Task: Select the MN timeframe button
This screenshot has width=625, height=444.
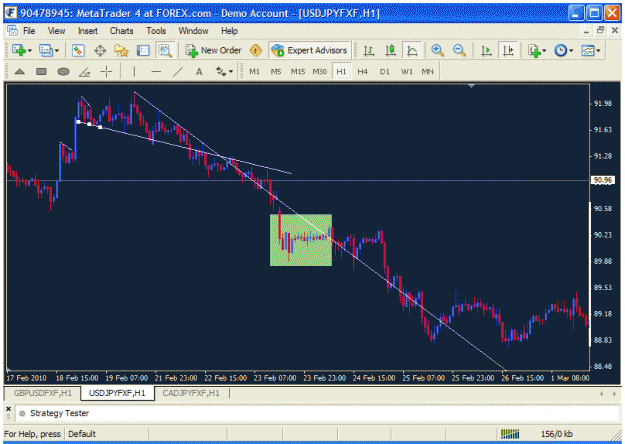Action: [427, 72]
